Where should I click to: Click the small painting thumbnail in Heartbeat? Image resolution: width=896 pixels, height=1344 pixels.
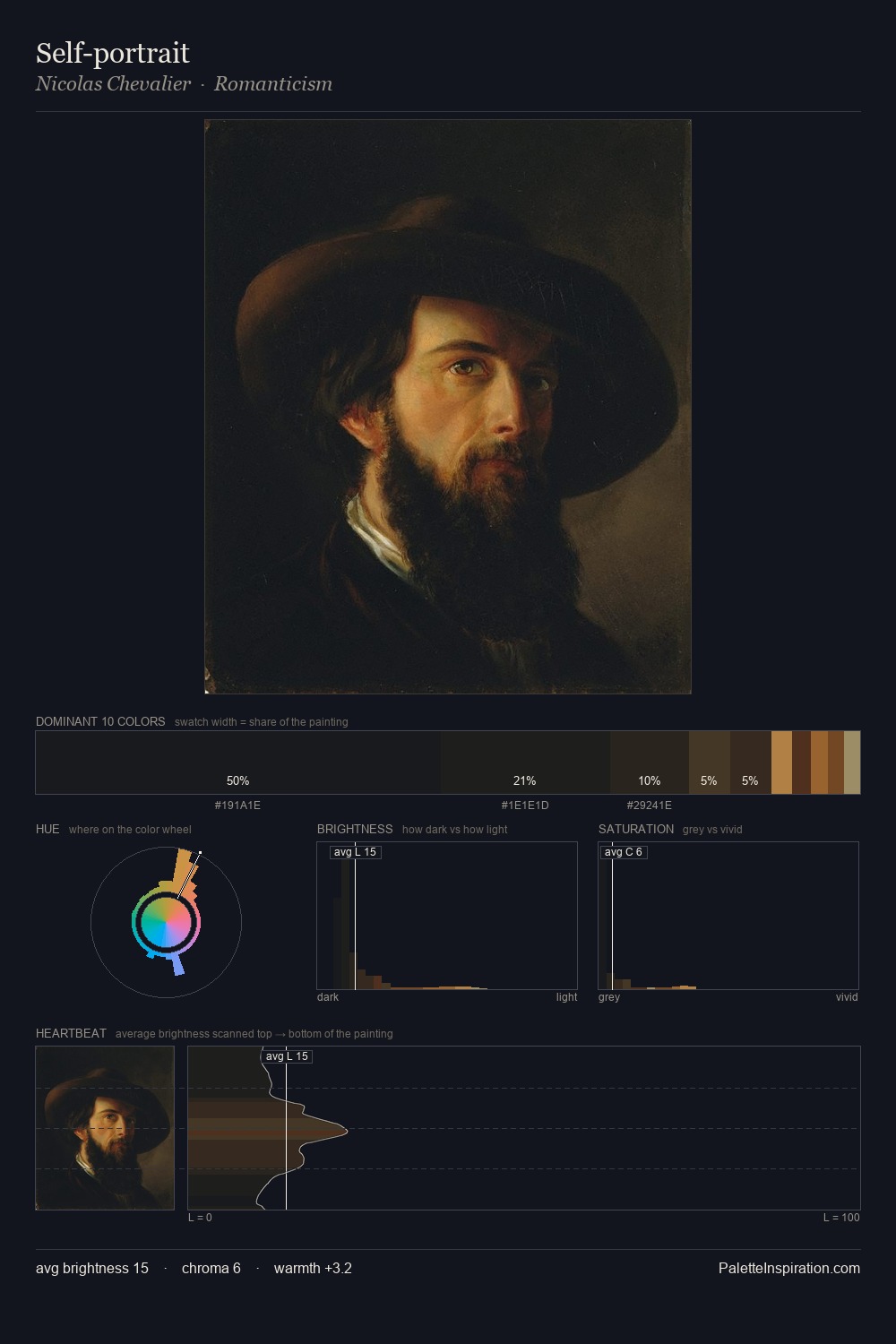pyautogui.click(x=105, y=1128)
